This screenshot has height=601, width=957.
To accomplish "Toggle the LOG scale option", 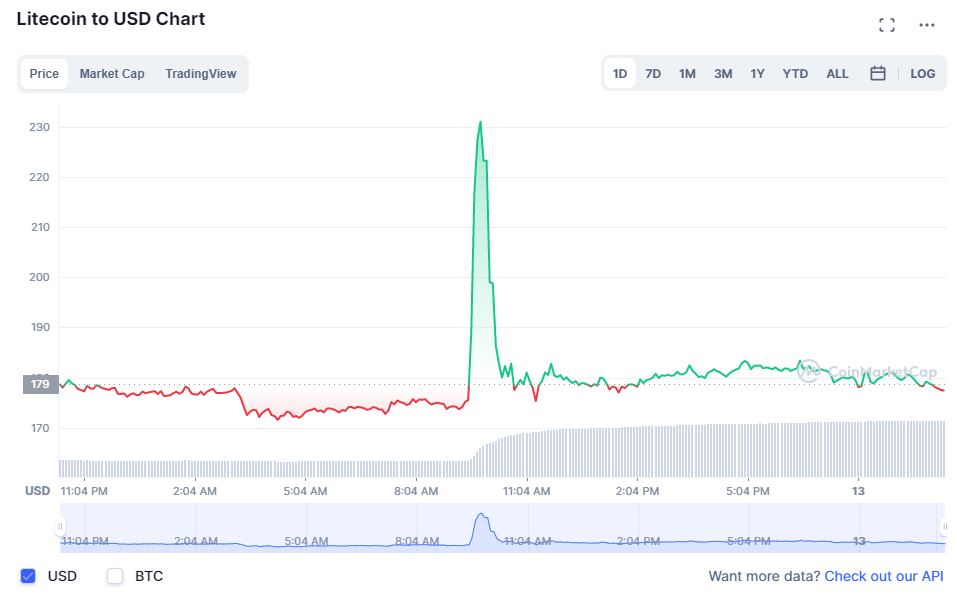I will coord(922,74).
